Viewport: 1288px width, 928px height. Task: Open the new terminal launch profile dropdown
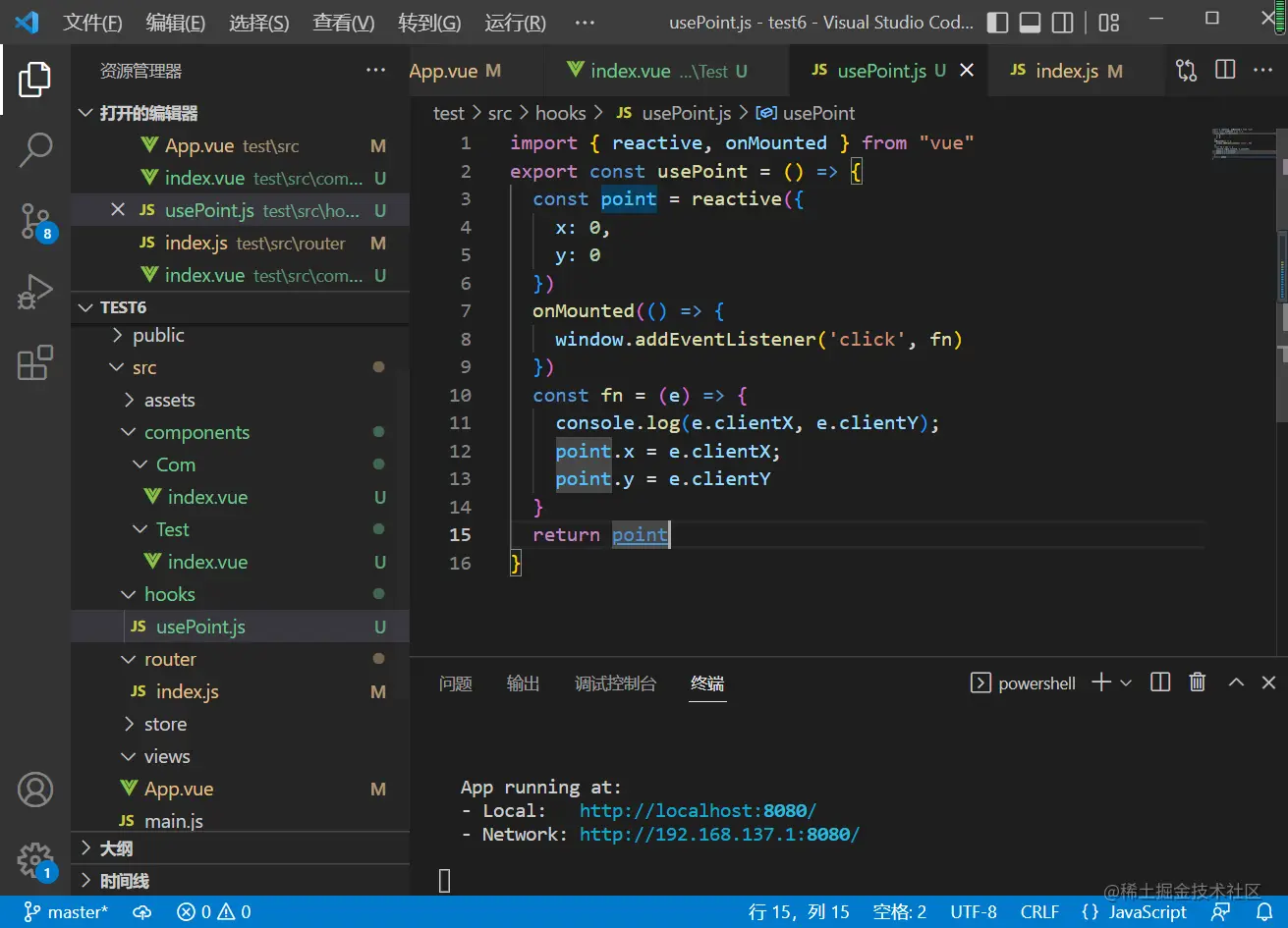(x=1126, y=682)
